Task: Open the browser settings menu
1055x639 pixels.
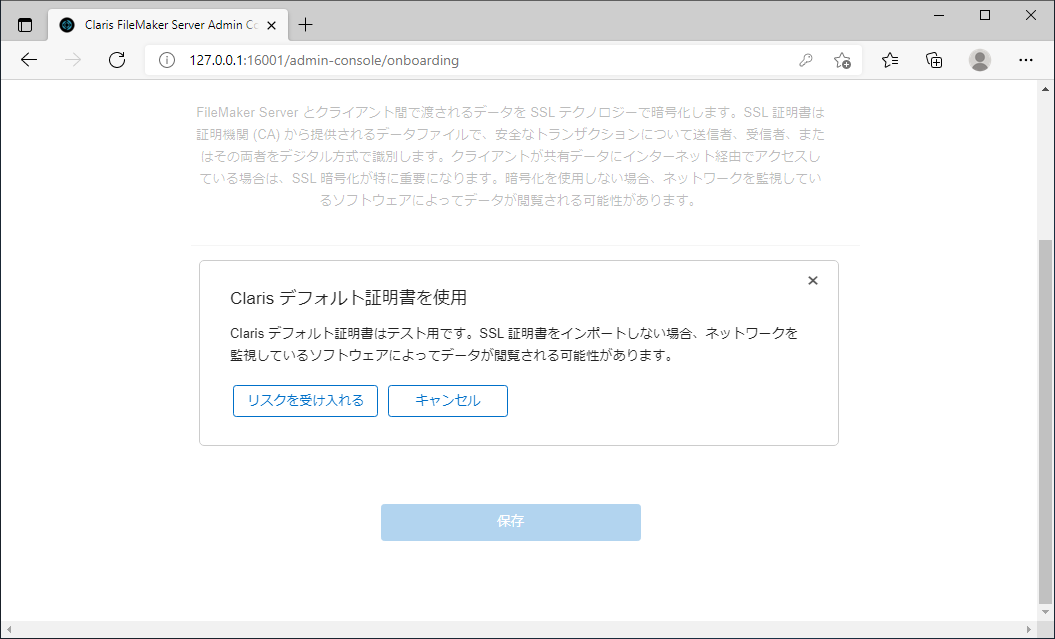Action: (x=1026, y=60)
